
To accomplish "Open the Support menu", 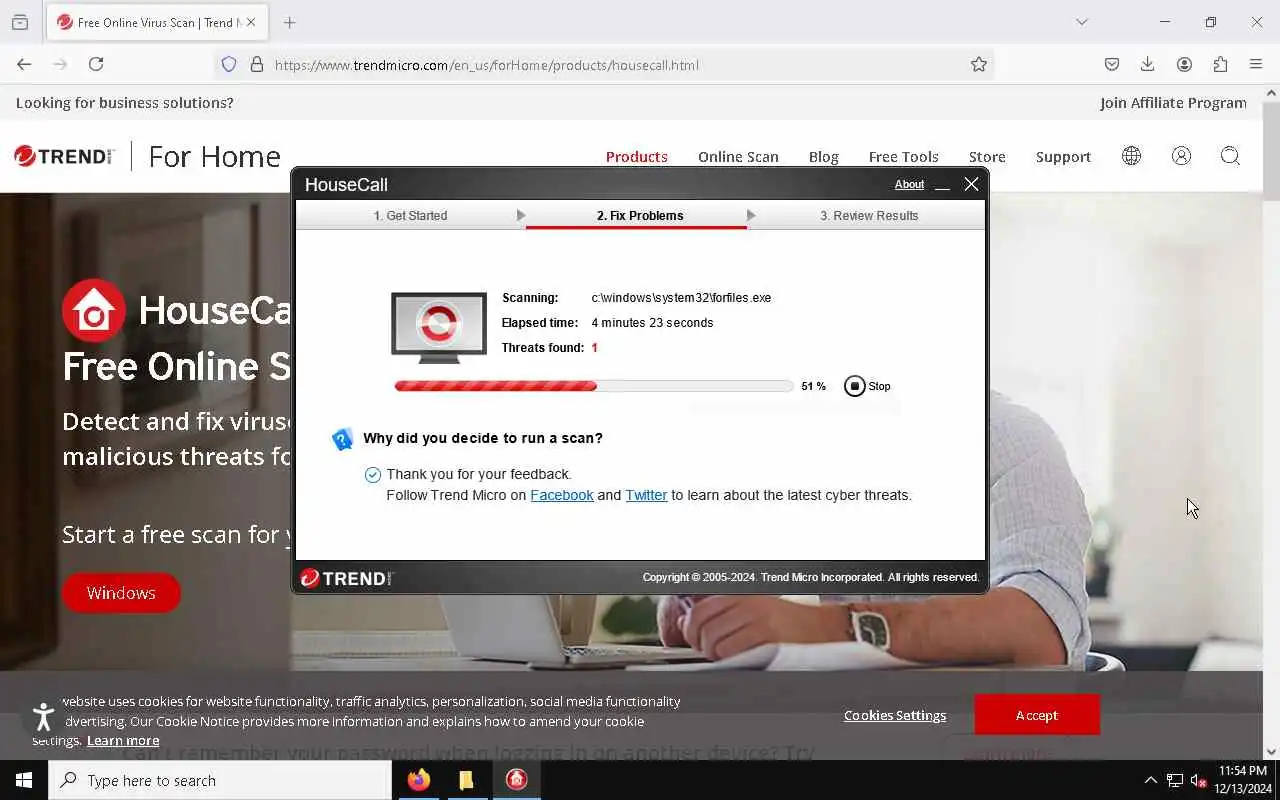I will [x=1063, y=157].
